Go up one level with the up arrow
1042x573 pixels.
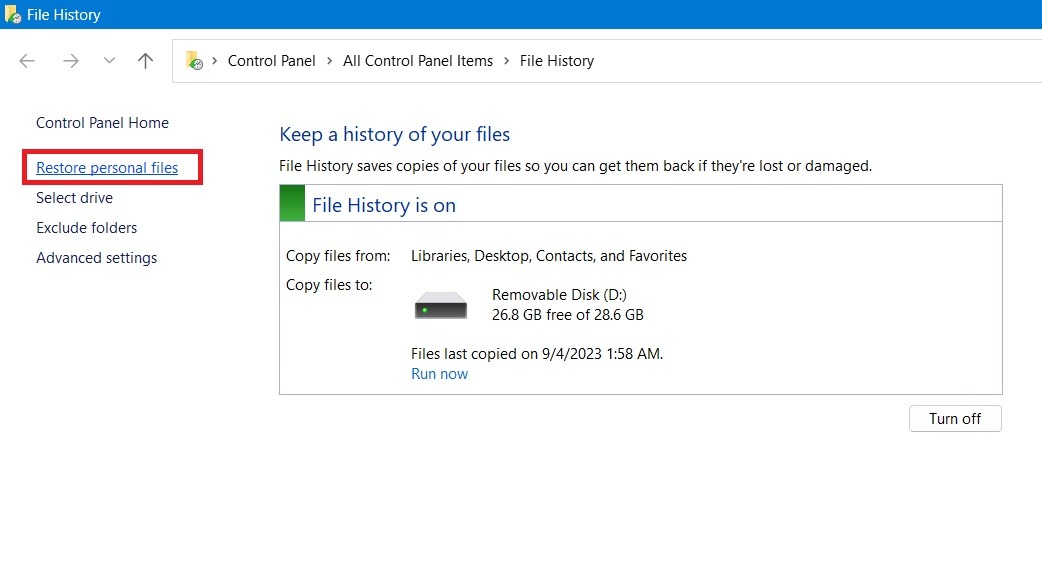[x=145, y=61]
